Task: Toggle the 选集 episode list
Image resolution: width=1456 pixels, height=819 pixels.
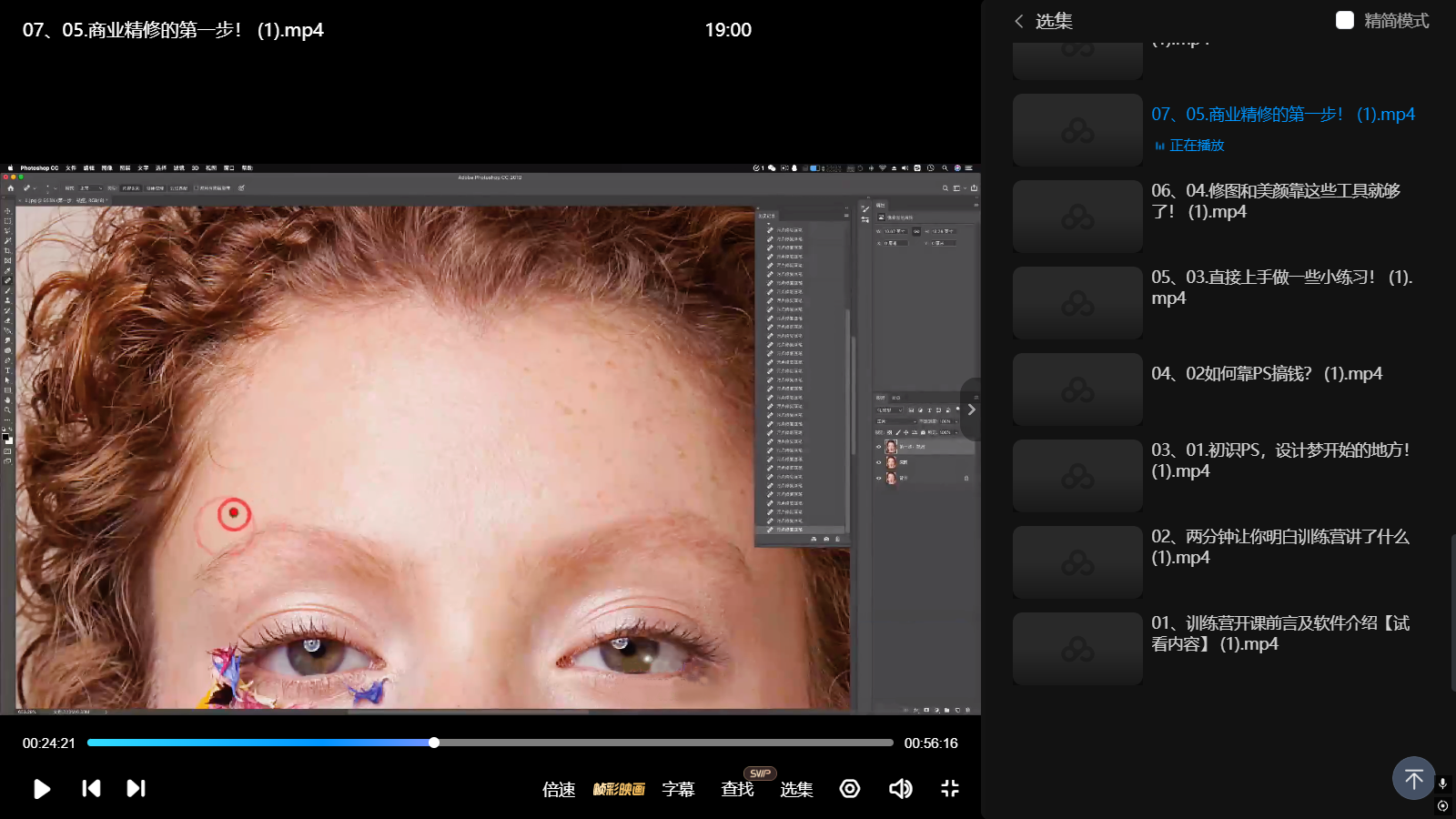Action: [x=796, y=790]
